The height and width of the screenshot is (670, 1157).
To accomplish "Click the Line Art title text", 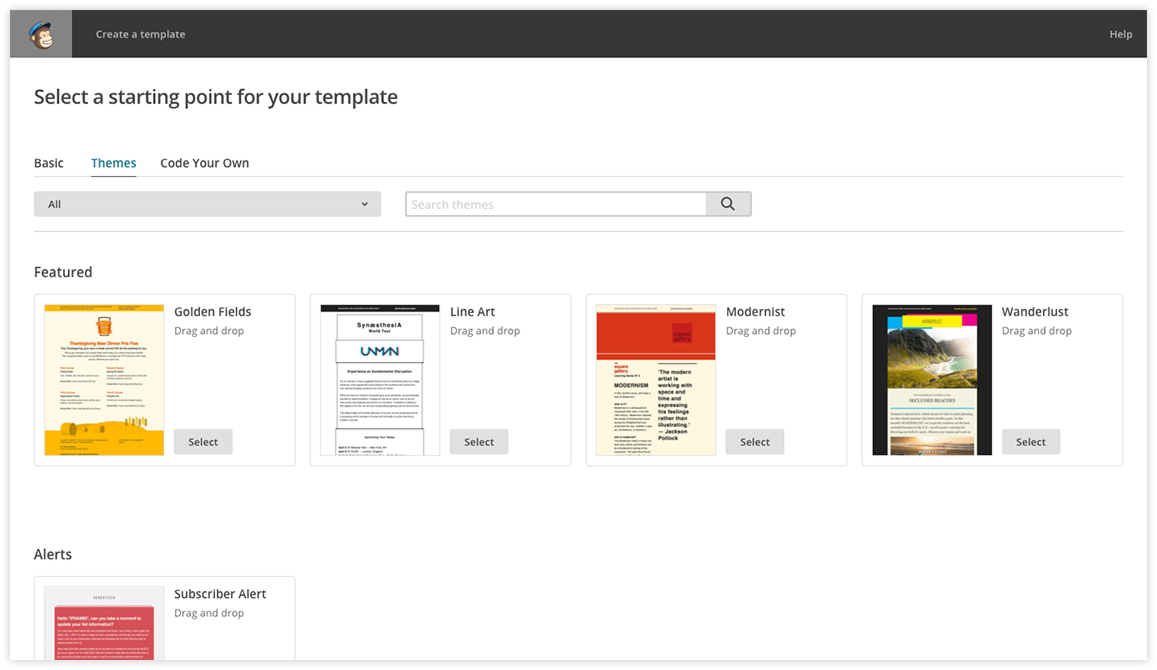I will [x=472, y=312].
